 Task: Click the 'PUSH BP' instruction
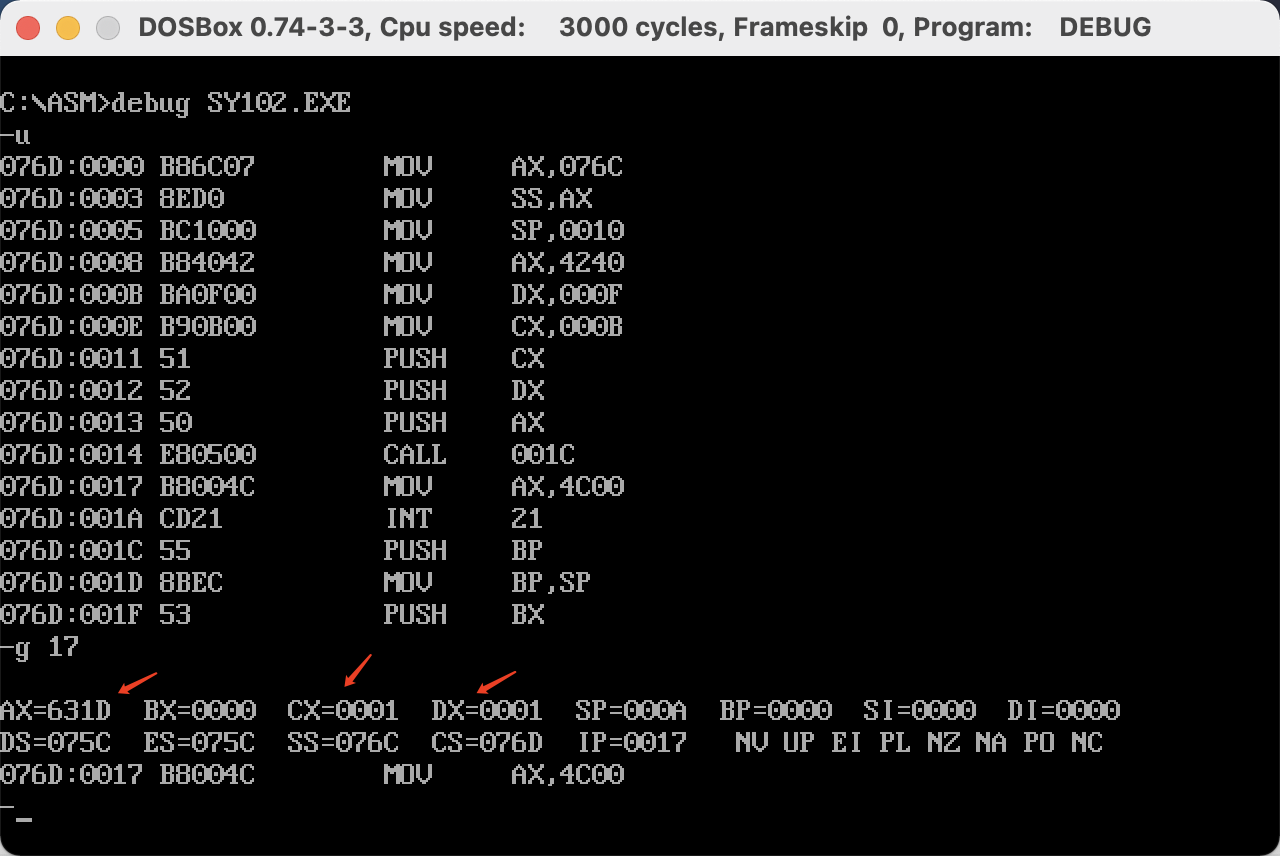click(464, 551)
